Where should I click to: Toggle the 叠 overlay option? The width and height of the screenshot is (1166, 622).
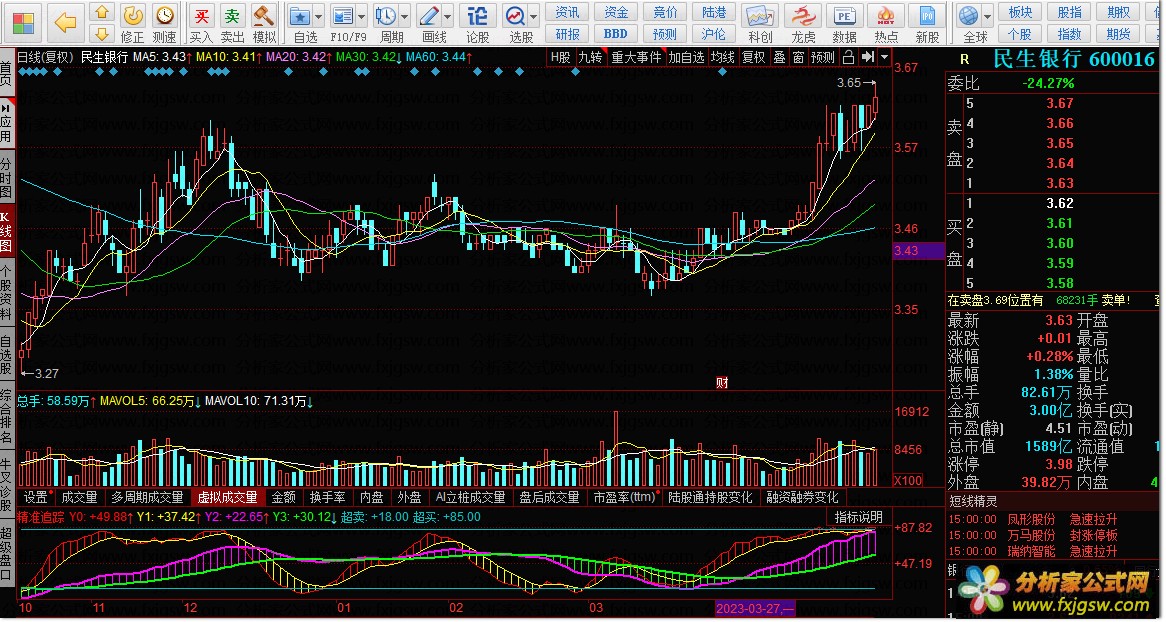pos(779,57)
